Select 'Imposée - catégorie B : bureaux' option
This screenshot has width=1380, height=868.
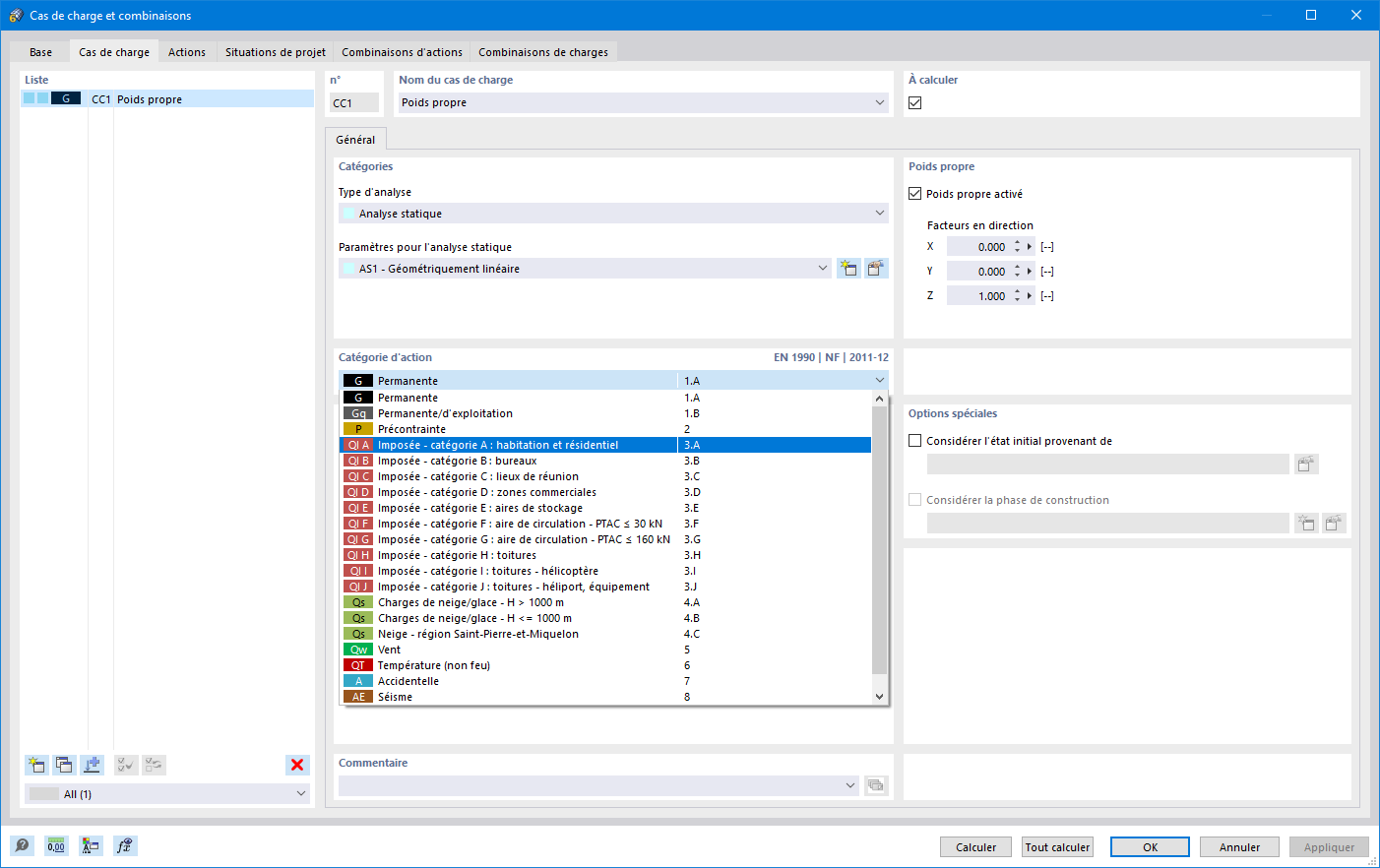tap(605, 461)
